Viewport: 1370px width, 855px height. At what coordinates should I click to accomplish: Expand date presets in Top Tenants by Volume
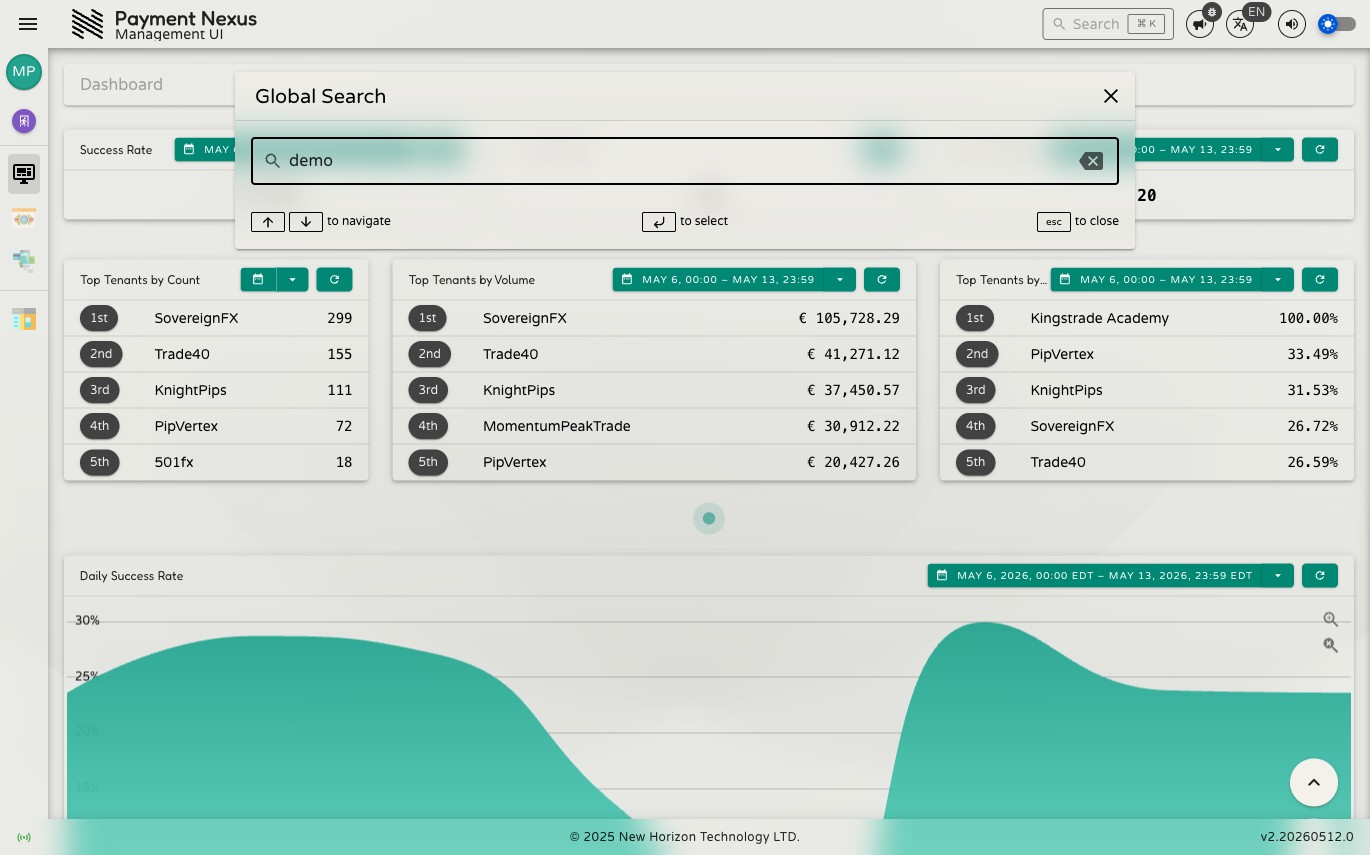[840, 280]
